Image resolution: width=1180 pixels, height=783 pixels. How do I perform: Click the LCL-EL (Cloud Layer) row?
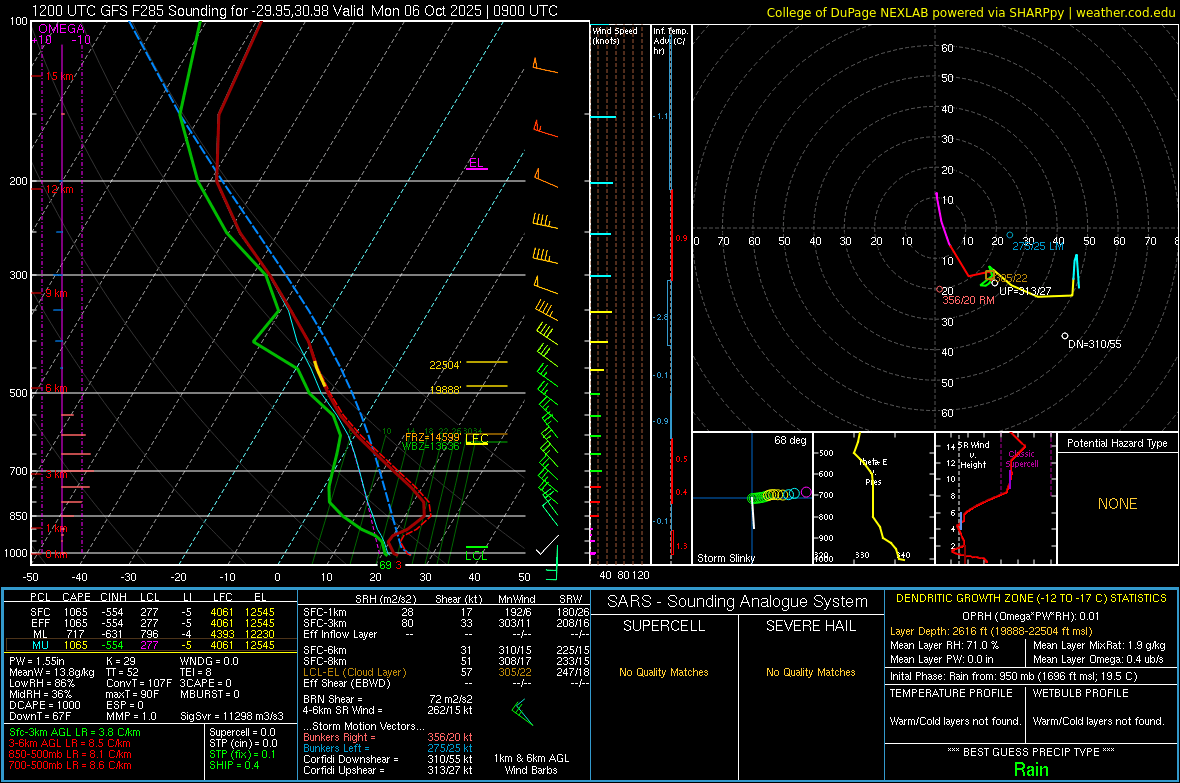tap(446, 672)
